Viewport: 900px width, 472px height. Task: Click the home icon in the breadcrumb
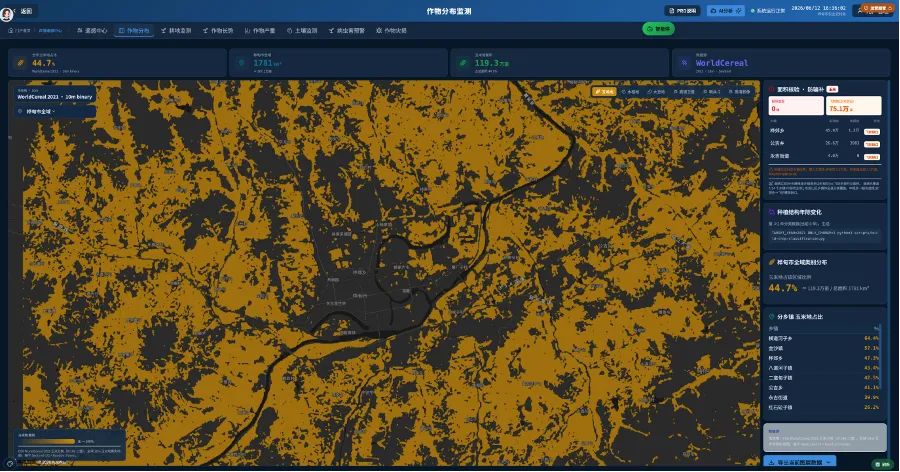tap(10, 30)
